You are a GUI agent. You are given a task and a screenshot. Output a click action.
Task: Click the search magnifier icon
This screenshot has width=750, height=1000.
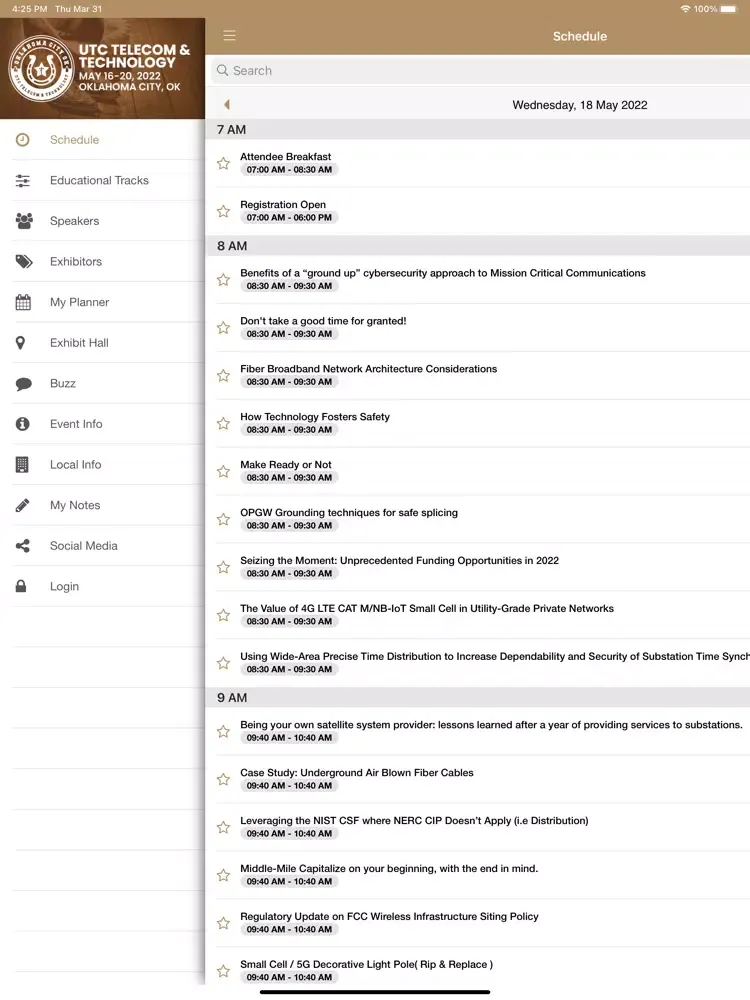click(222, 70)
